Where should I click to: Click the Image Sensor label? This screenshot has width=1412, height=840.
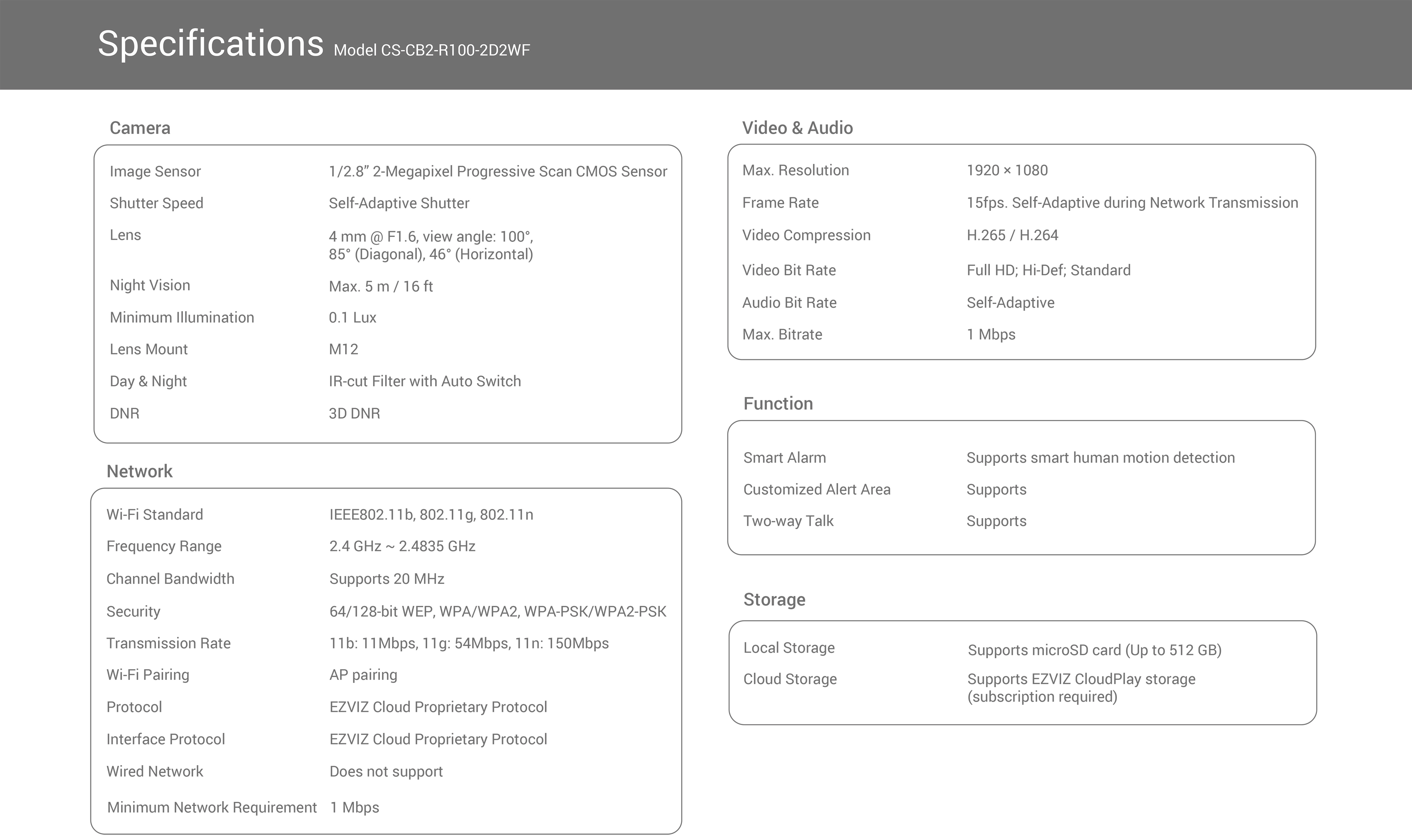pyautogui.click(x=155, y=172)
